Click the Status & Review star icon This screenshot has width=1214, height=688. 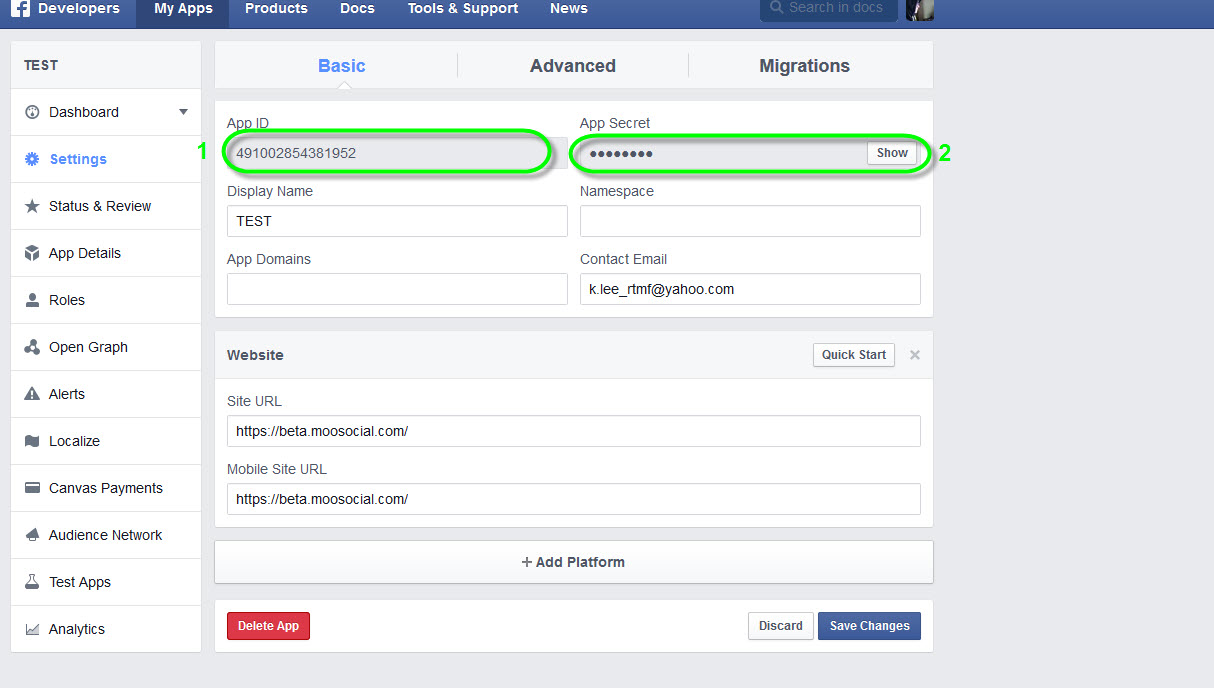(32, 206)
